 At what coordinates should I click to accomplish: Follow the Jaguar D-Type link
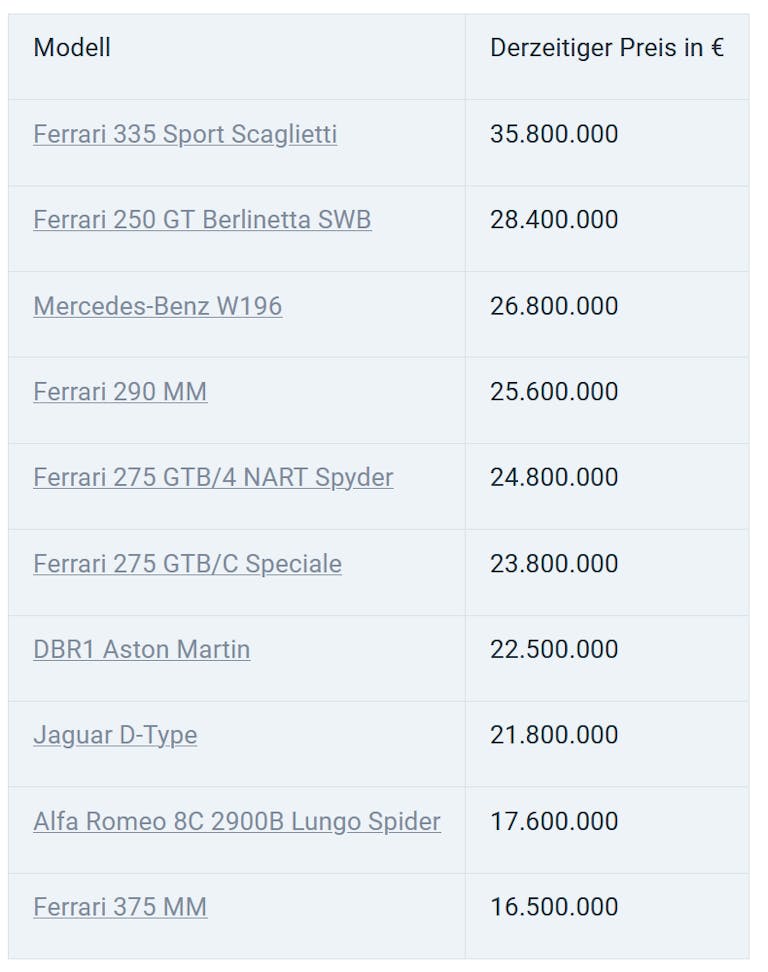pyautogui.click(x=115, y=736)
